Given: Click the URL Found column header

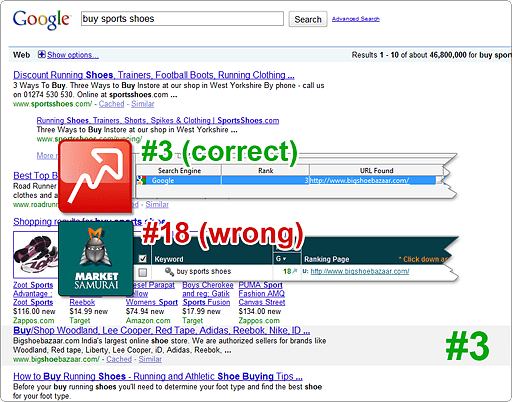Looking at the screenshot, I should [x=377, y=171].
